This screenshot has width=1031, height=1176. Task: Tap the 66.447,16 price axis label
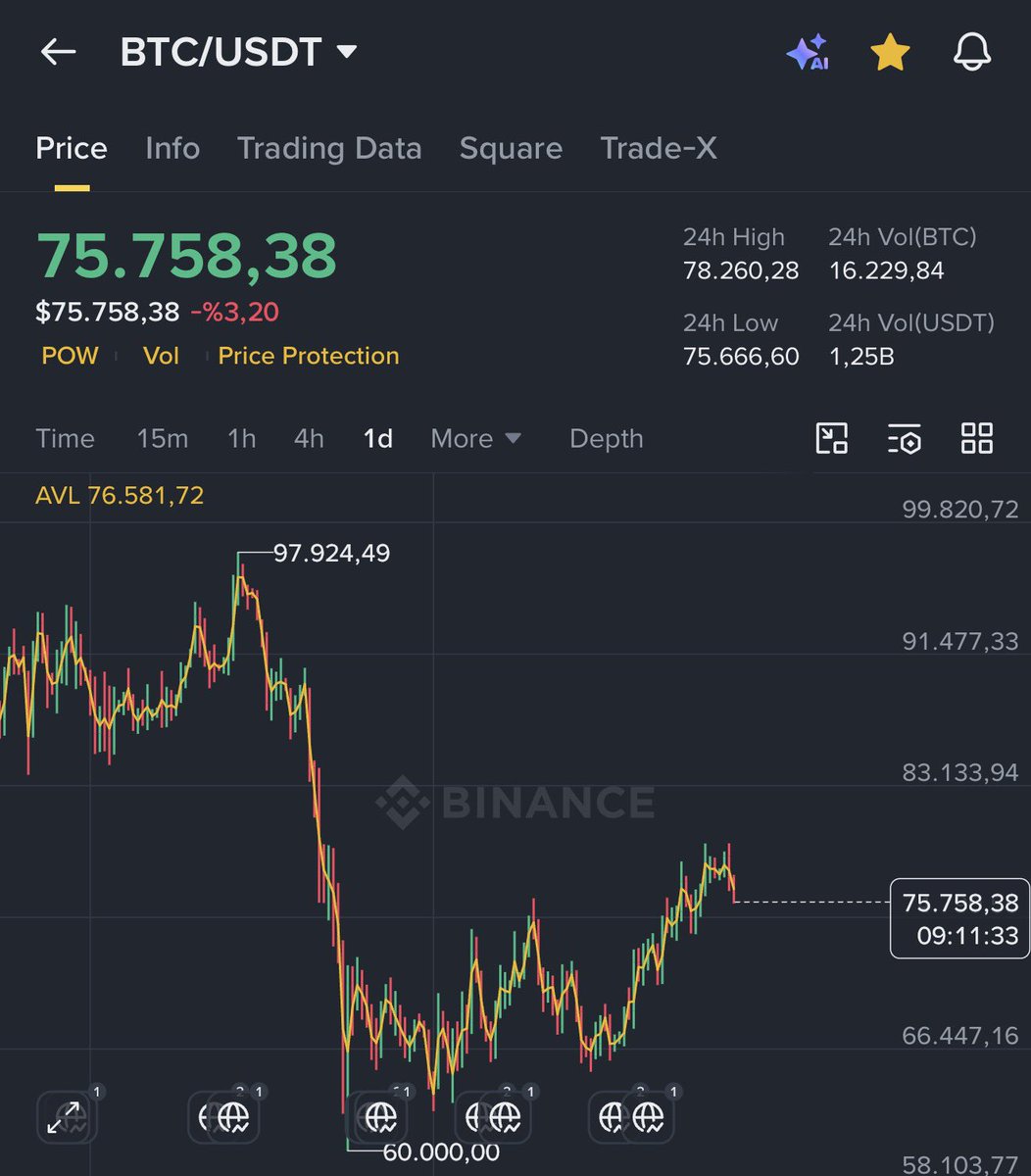click(x=960, y=1035)
